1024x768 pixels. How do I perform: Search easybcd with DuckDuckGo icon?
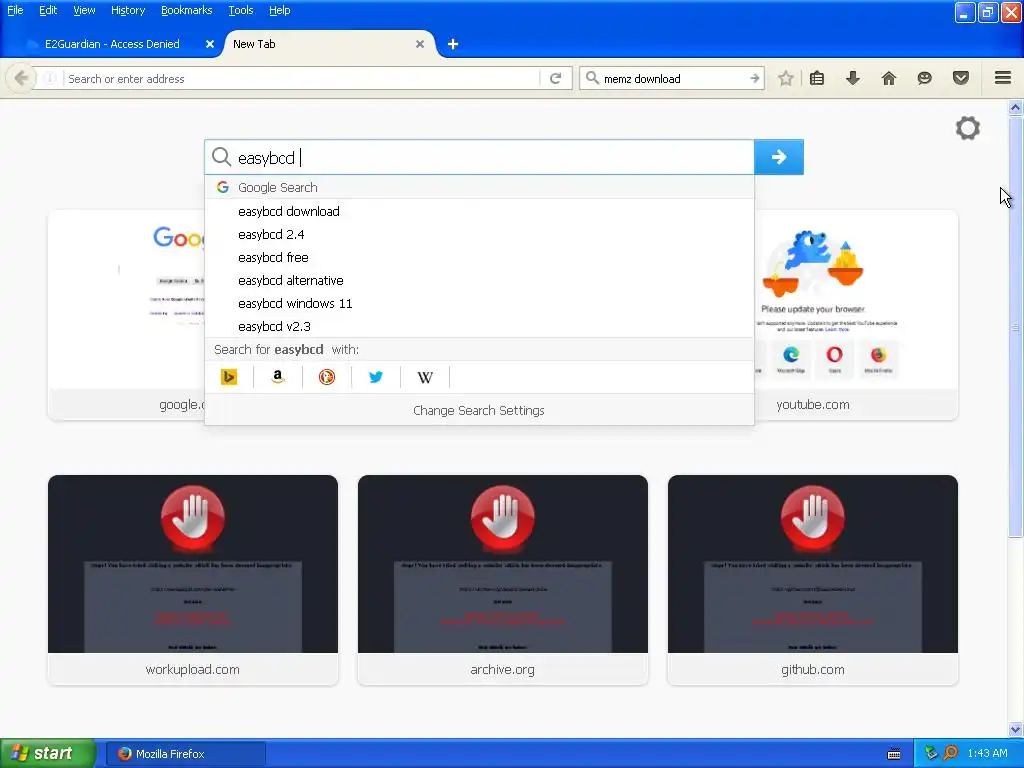pyautogui.click(x=327, y=377)
